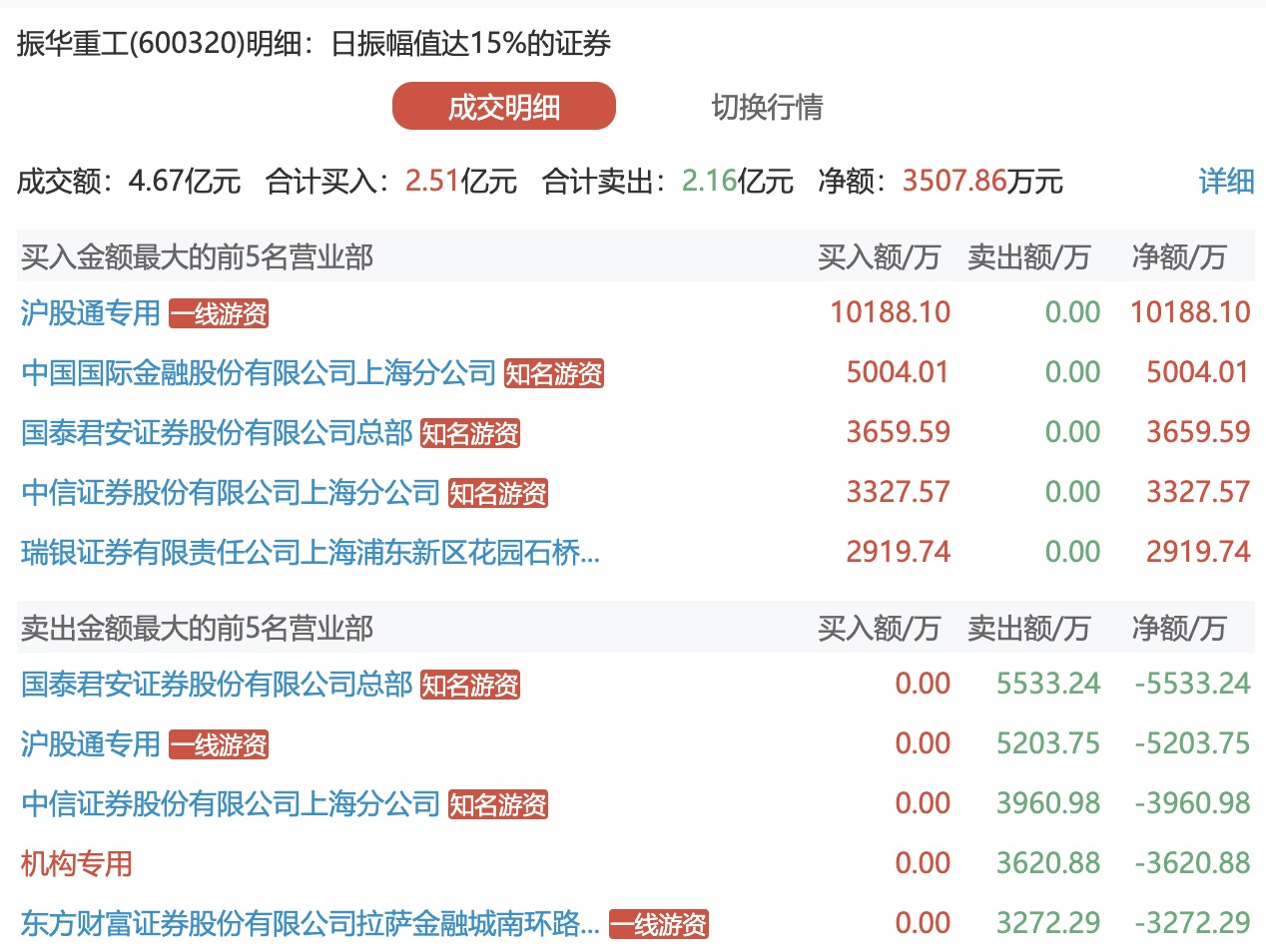Click net amount 10188.10 in buyer 沪股通专用 row
The height and width of the screenshot is (952, 1266).
coord(1190,313)
